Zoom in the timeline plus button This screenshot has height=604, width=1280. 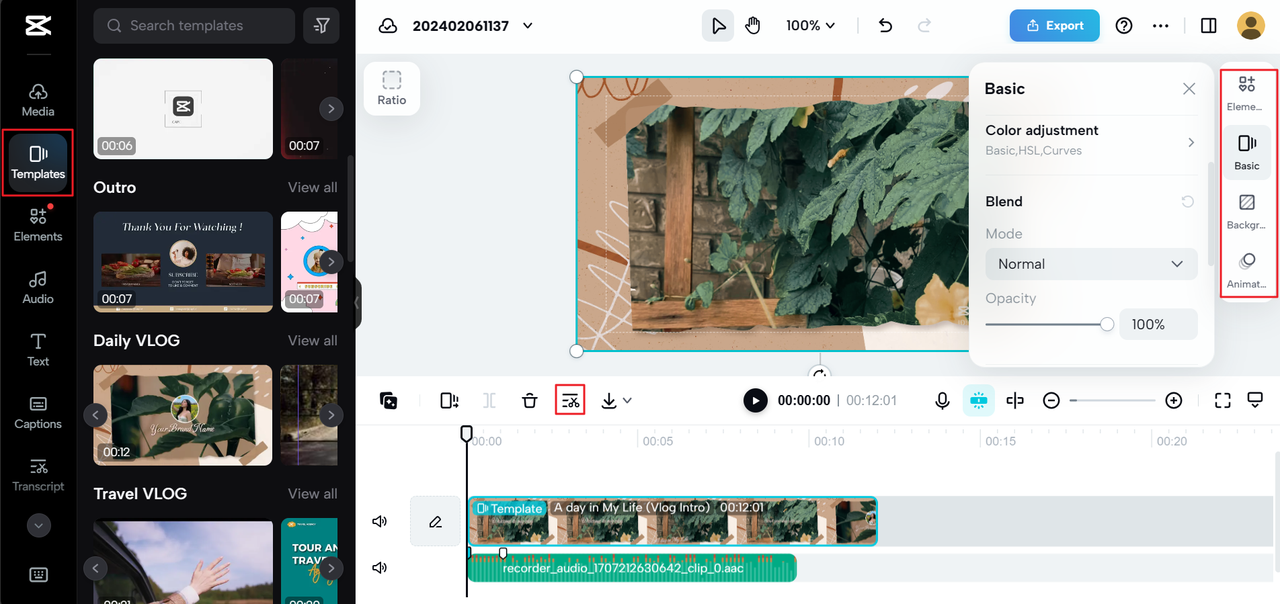[1174, 401]
